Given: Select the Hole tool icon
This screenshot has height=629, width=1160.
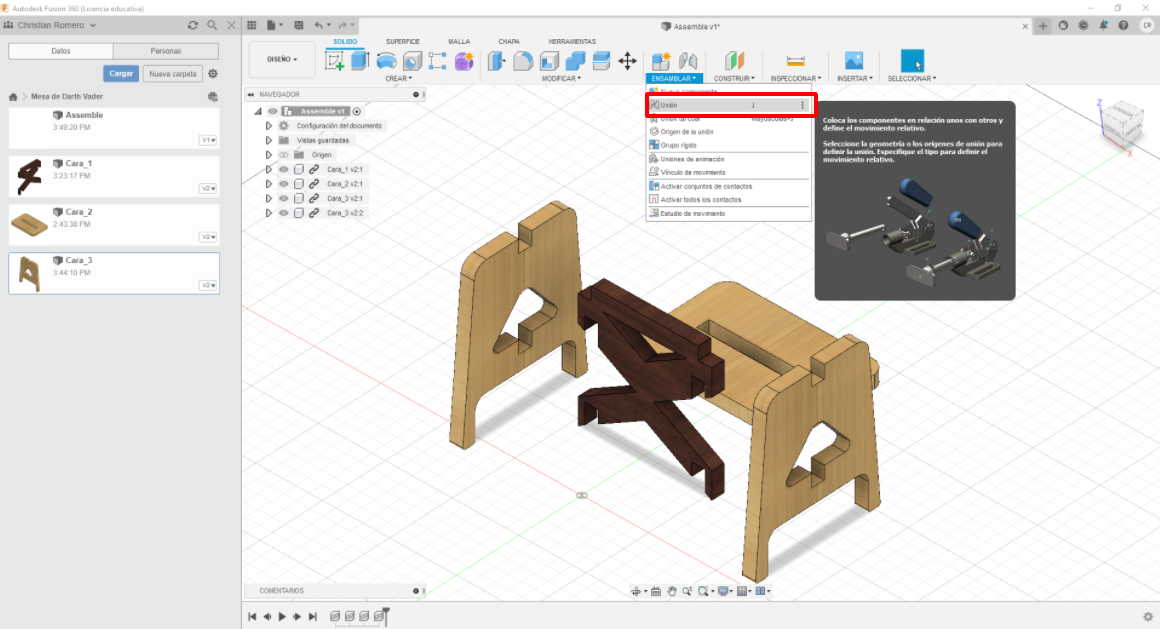Looking at the screenshot, I should coord(412,61).
